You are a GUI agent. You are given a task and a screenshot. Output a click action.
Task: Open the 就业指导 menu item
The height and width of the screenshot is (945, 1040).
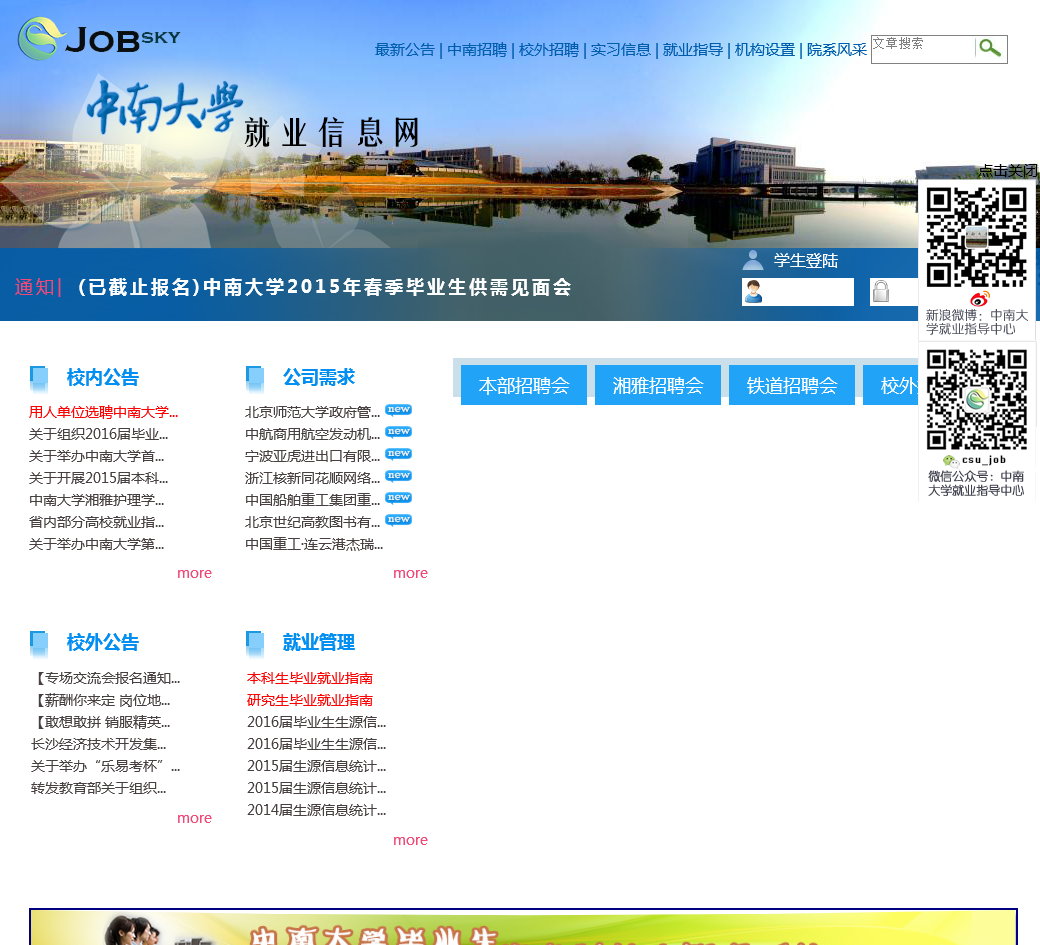(x=692, y=50)
